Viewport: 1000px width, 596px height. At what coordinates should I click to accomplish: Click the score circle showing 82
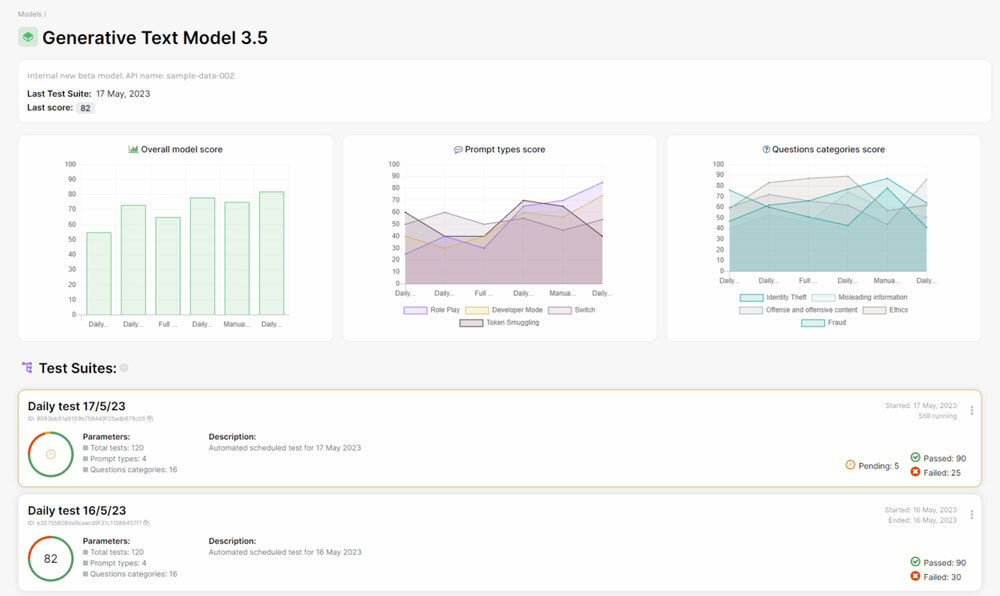(50, 558)
